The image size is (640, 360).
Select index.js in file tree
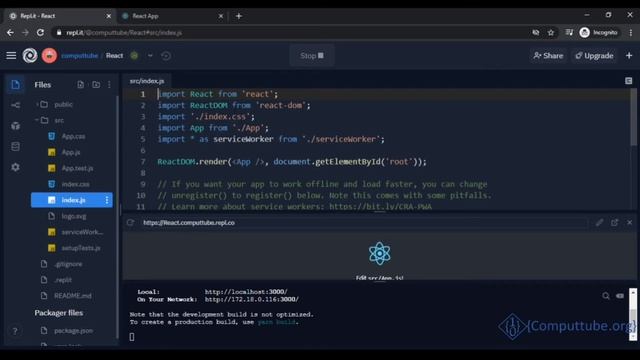(x=71, y=200)
